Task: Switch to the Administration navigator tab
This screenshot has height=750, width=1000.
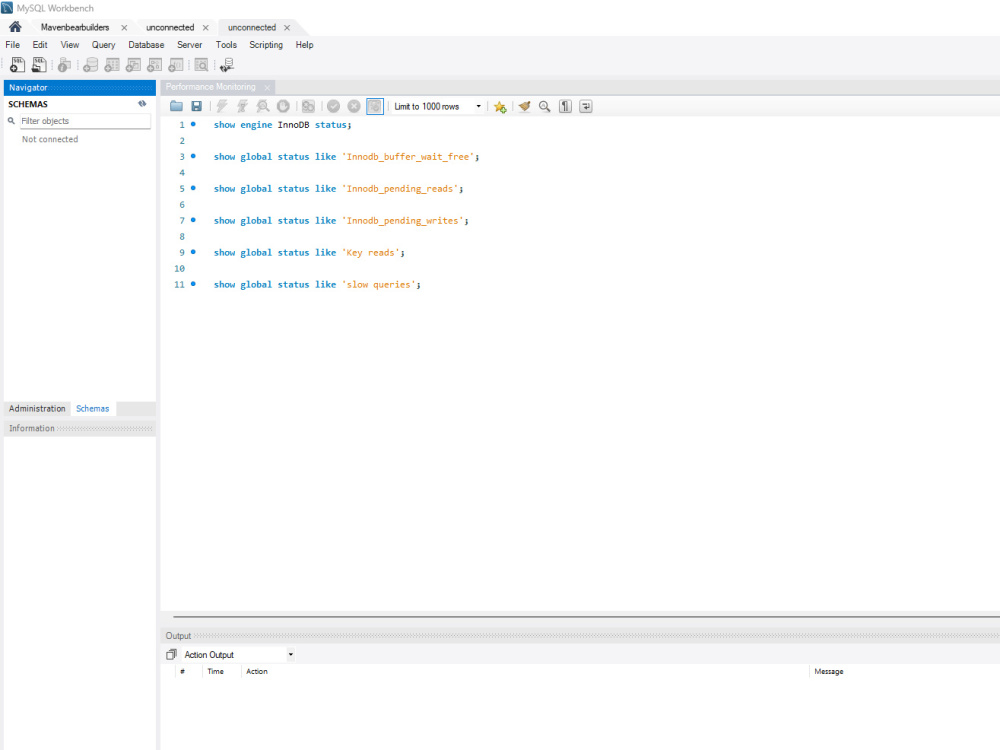Action: [x=37, y=408]
